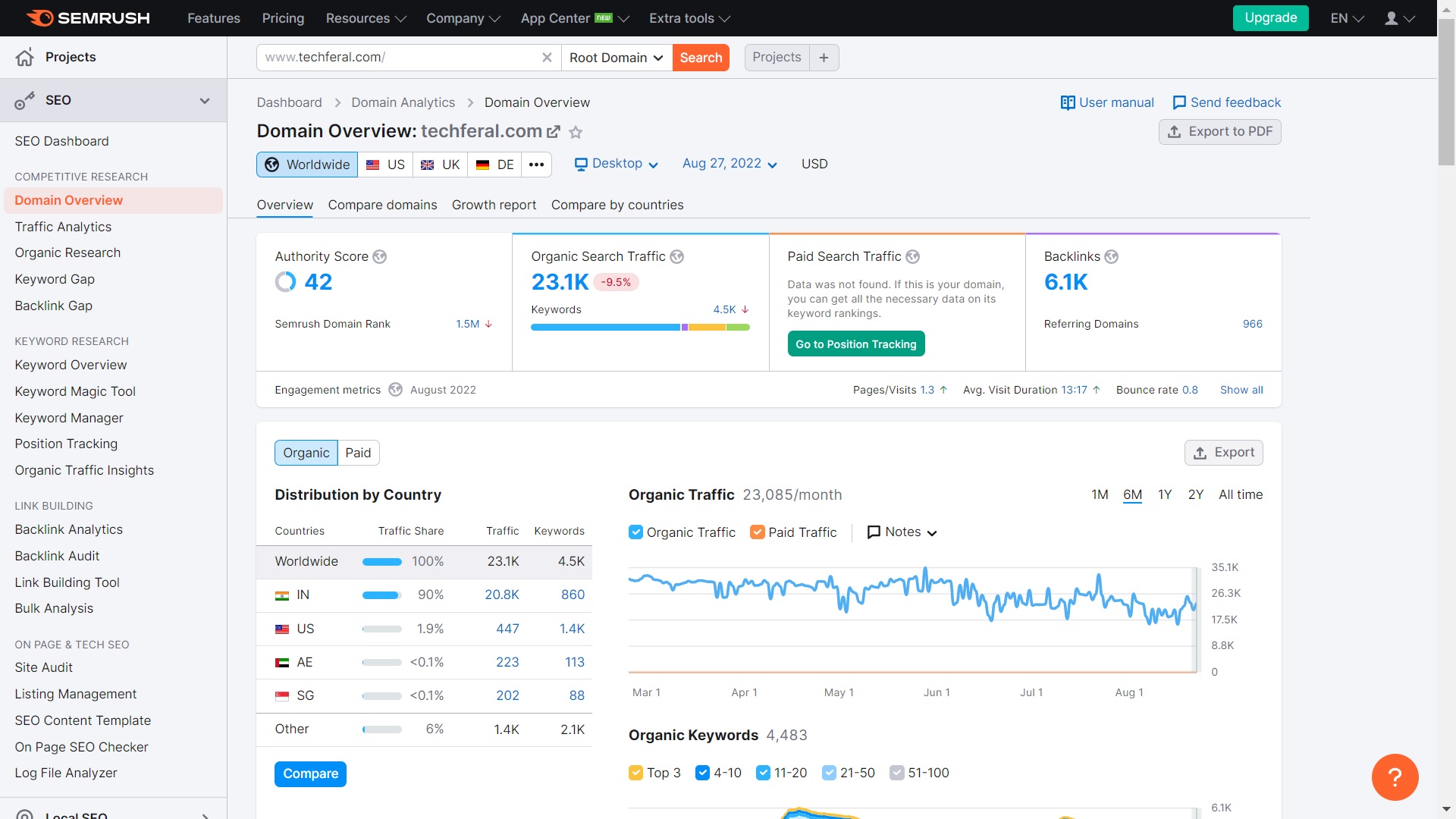This screenshot has height=819, width=1456.
Task: Switch to Compare by countries tab
Action: [x=617, y=205]
